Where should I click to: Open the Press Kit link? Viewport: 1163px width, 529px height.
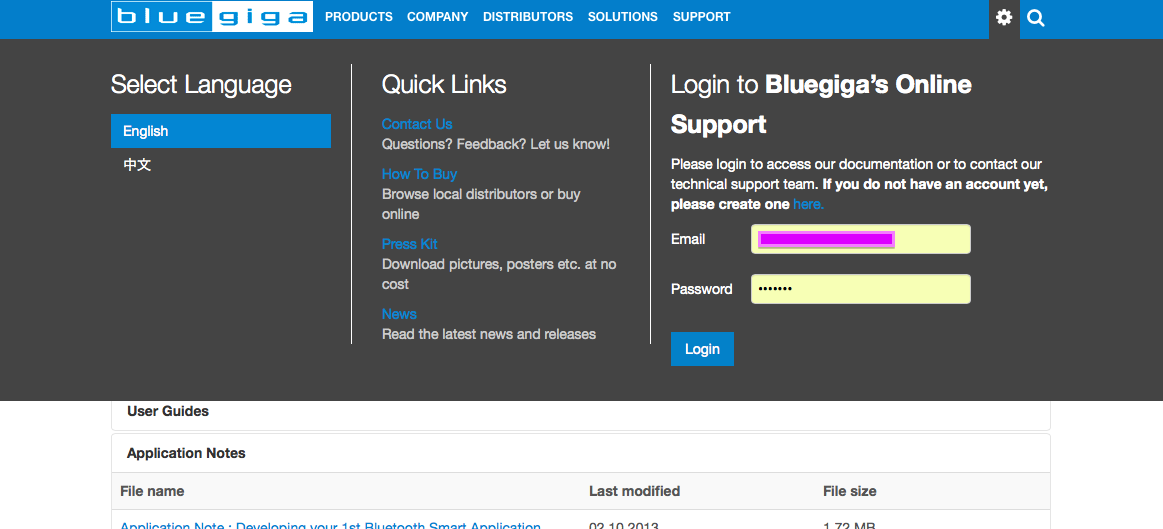pyautogui.click(x=410, y=244)
